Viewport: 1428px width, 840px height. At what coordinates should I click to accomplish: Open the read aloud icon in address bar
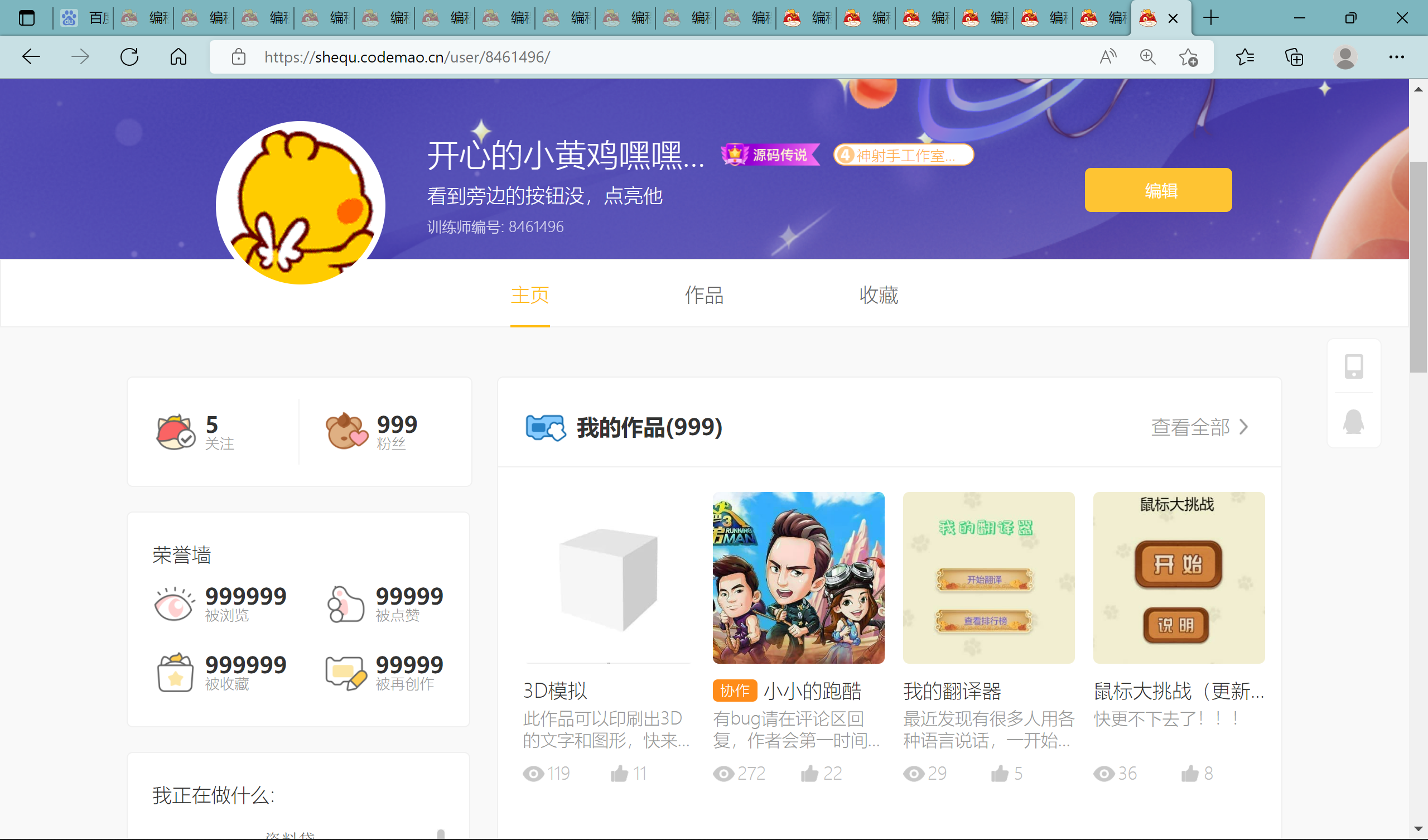coord(1108,57)
